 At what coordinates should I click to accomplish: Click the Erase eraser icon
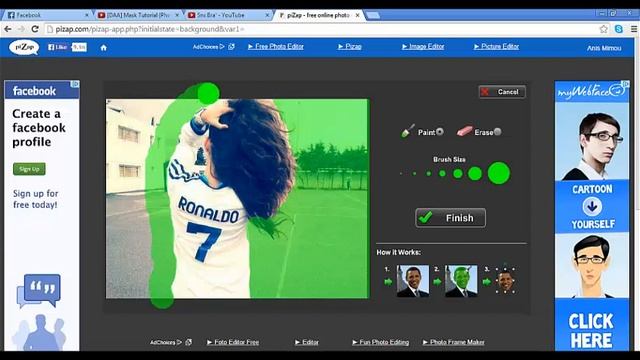click(464, 131)
